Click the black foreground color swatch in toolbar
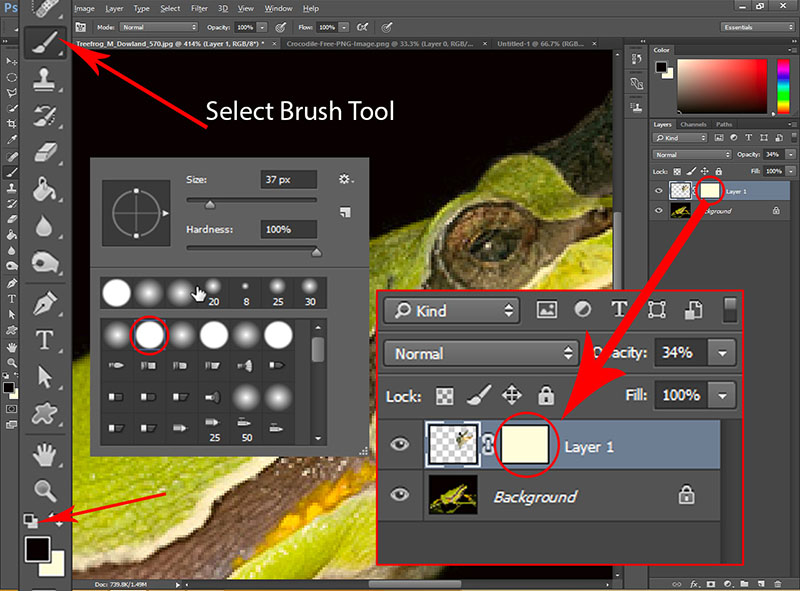 tap(37, 548)
